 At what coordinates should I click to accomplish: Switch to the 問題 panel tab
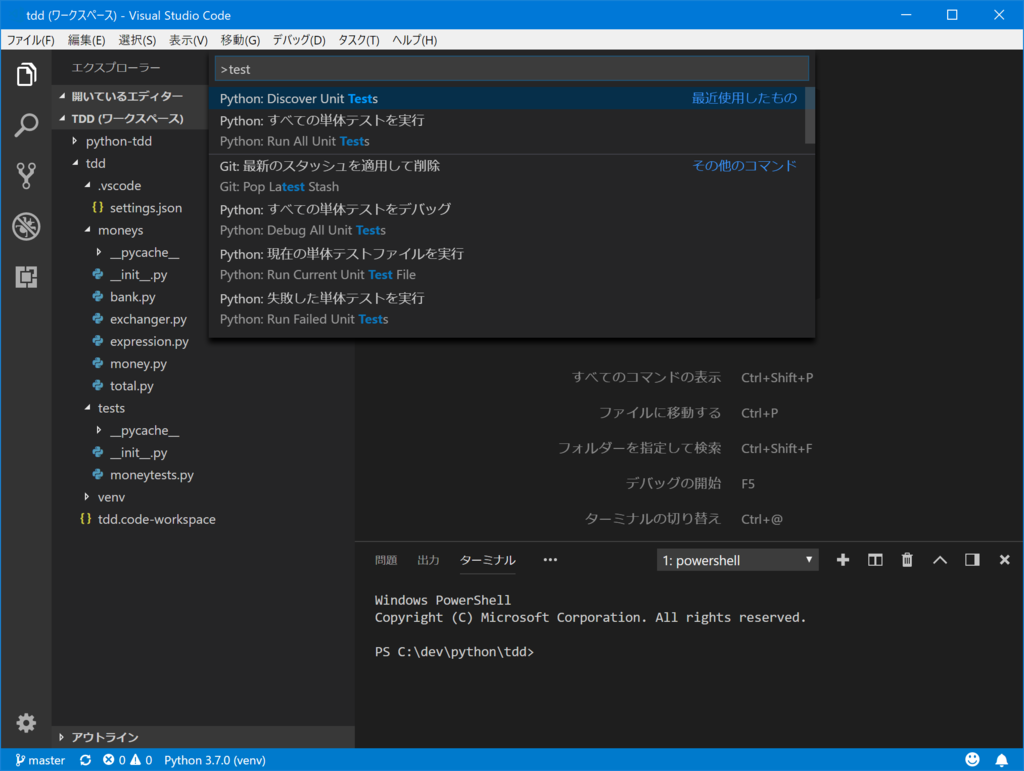pos(386,560)
